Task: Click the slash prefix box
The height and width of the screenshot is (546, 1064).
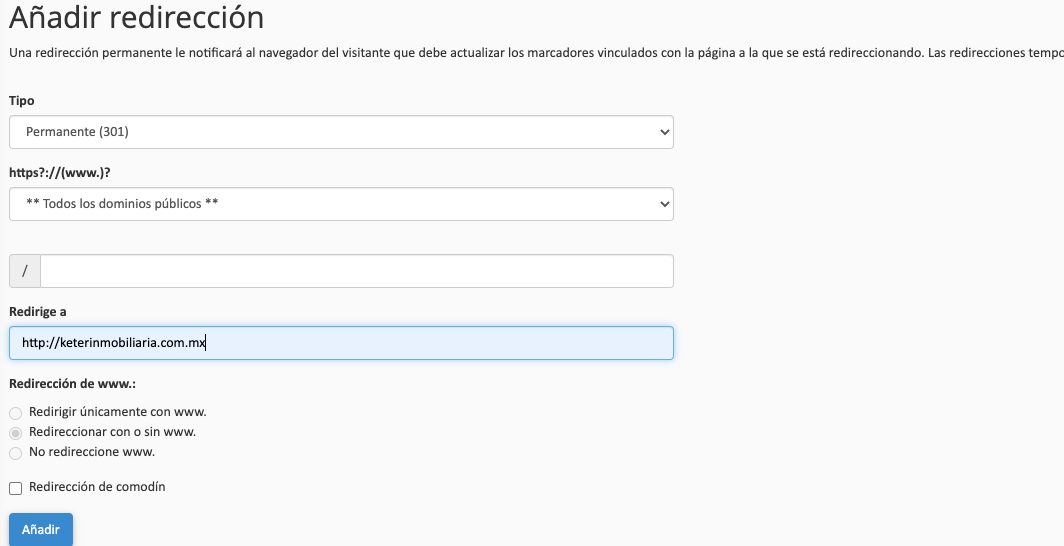Action: coord(25,271)
